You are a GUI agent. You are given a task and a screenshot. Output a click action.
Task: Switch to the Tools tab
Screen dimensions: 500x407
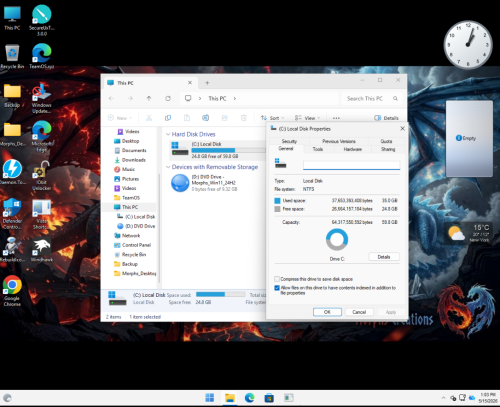[318, 149]
